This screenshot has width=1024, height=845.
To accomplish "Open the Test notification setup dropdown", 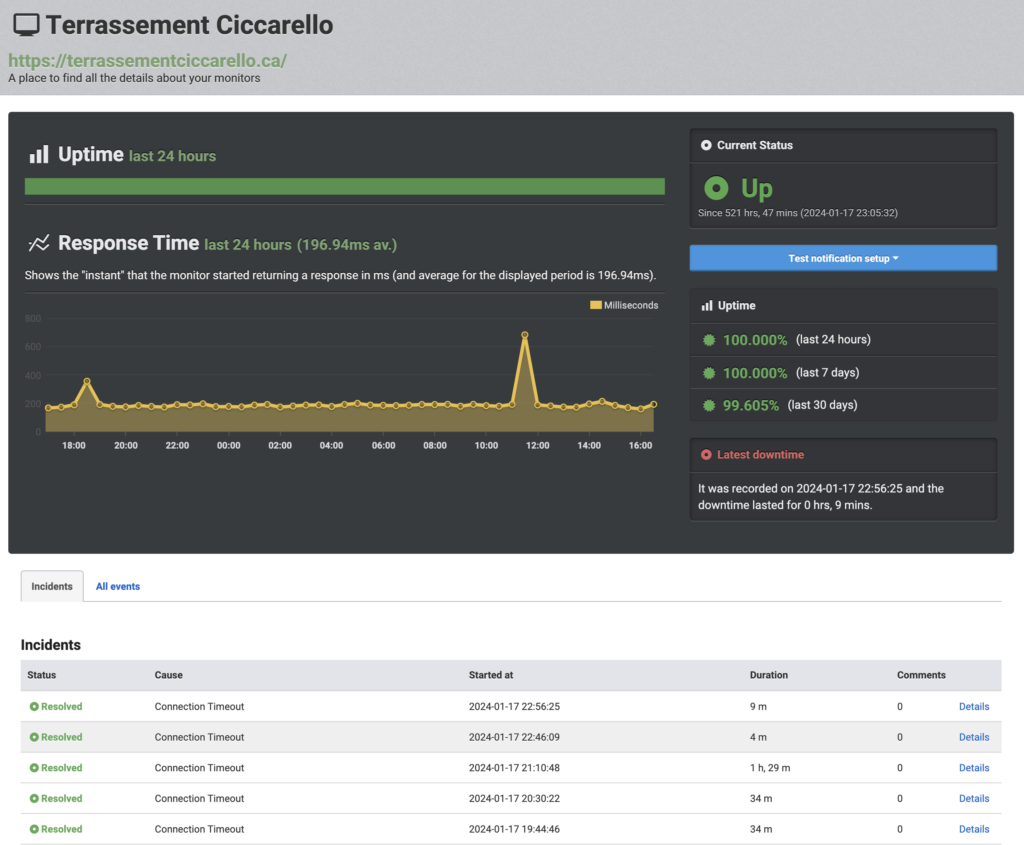I will click(843, 258).
